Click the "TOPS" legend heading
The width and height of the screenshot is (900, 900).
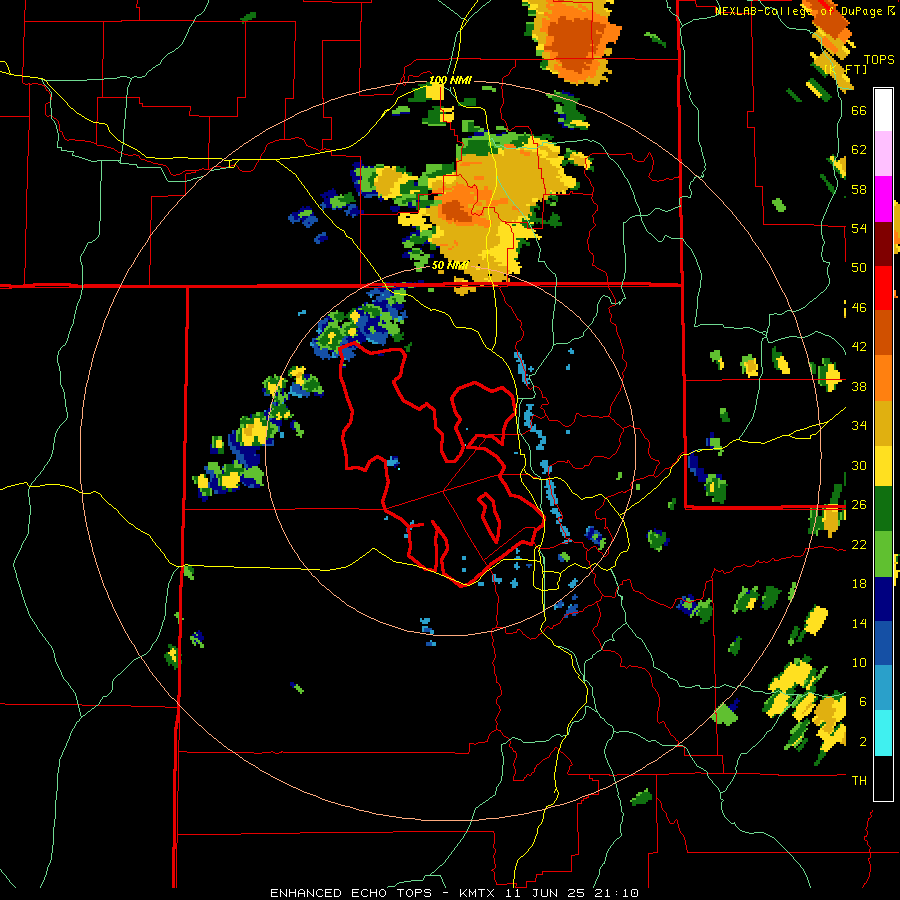[x=879, y=60]
